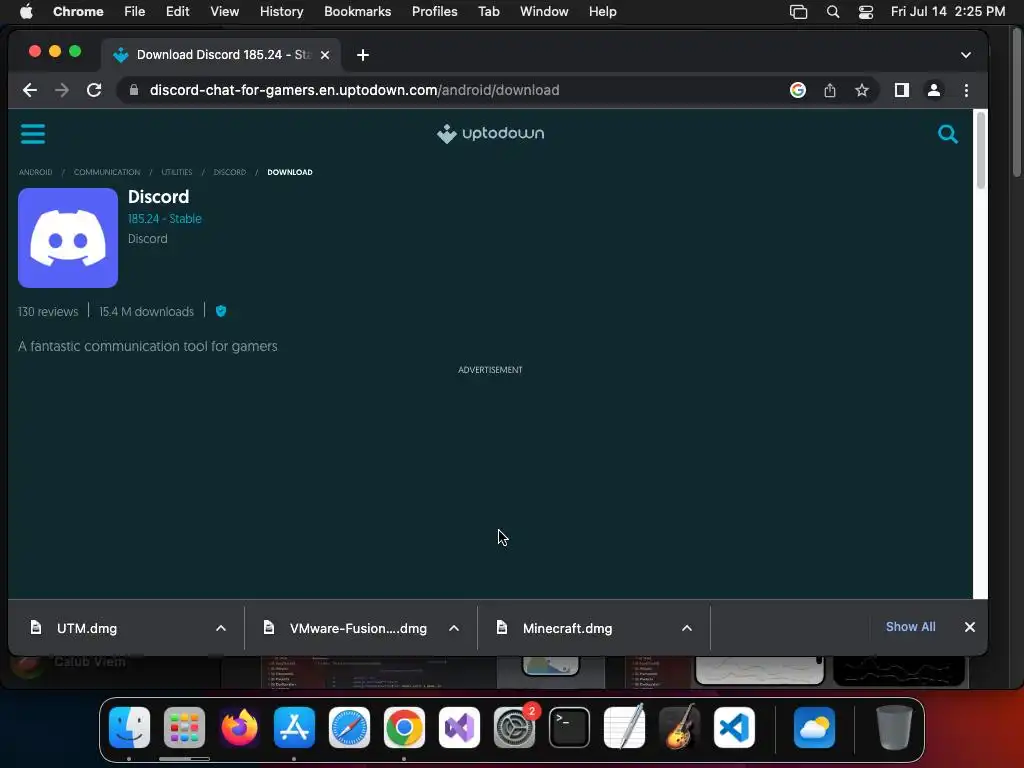The height and width of the screenshot is (768, 1024).
Task: Open Finder from the Dock
Action: (129, 727)
